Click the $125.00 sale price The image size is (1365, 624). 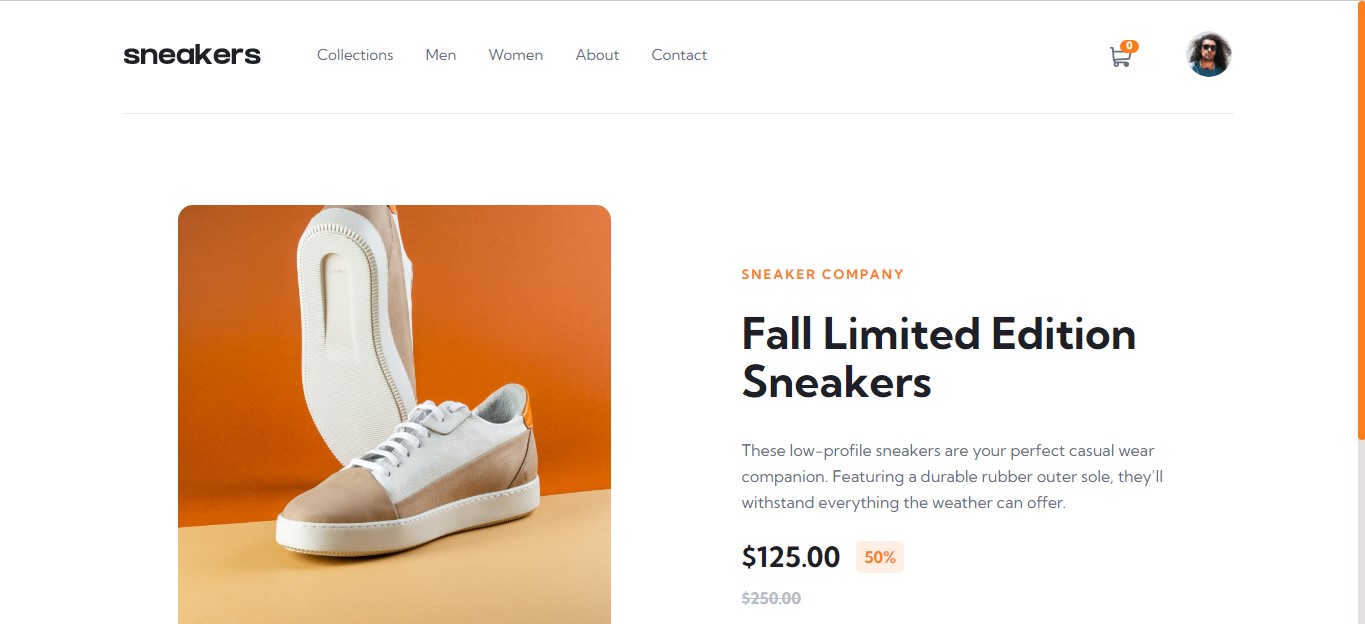point(790,557)
